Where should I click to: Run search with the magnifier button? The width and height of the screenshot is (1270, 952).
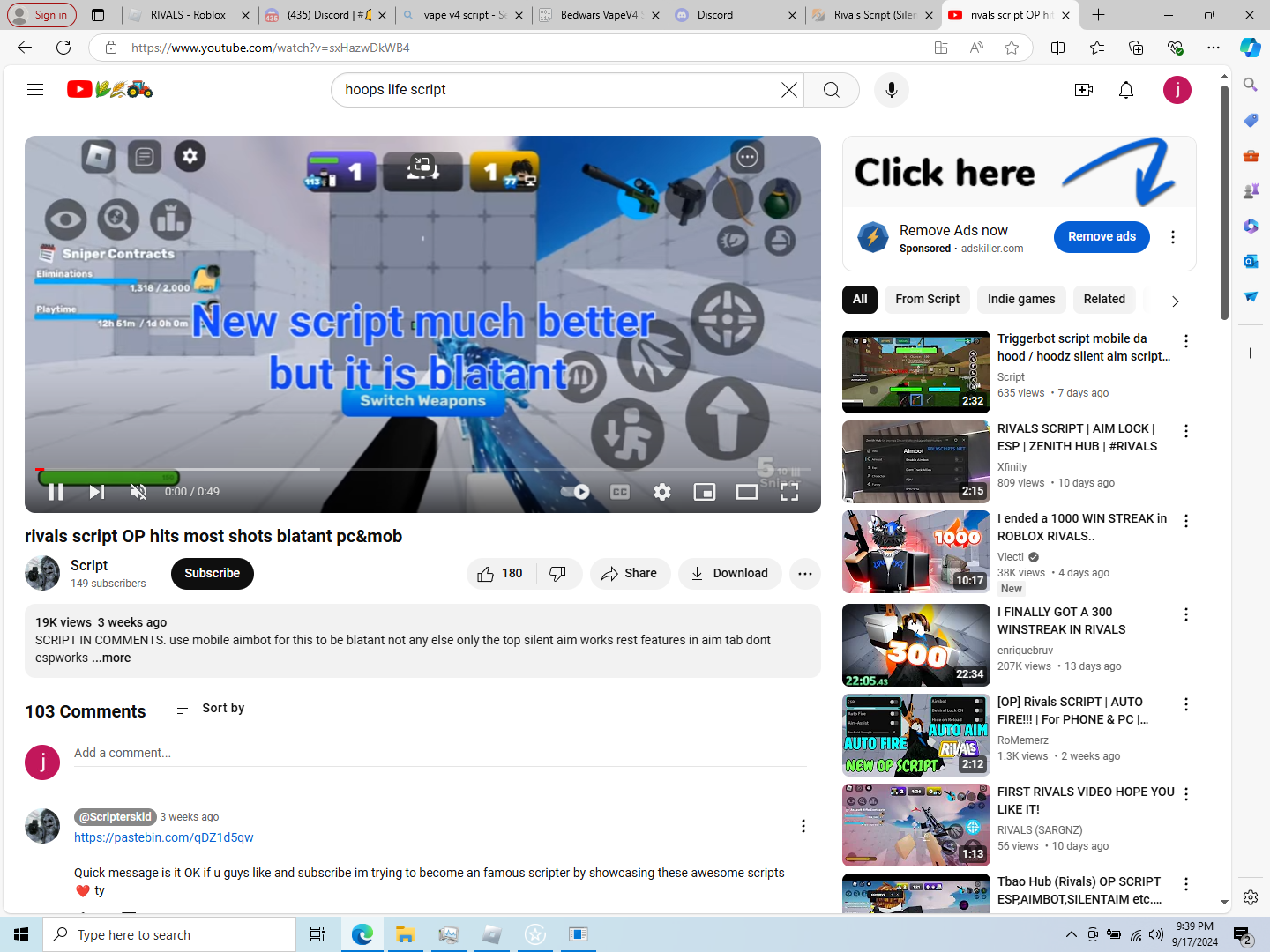click(832, 90)
